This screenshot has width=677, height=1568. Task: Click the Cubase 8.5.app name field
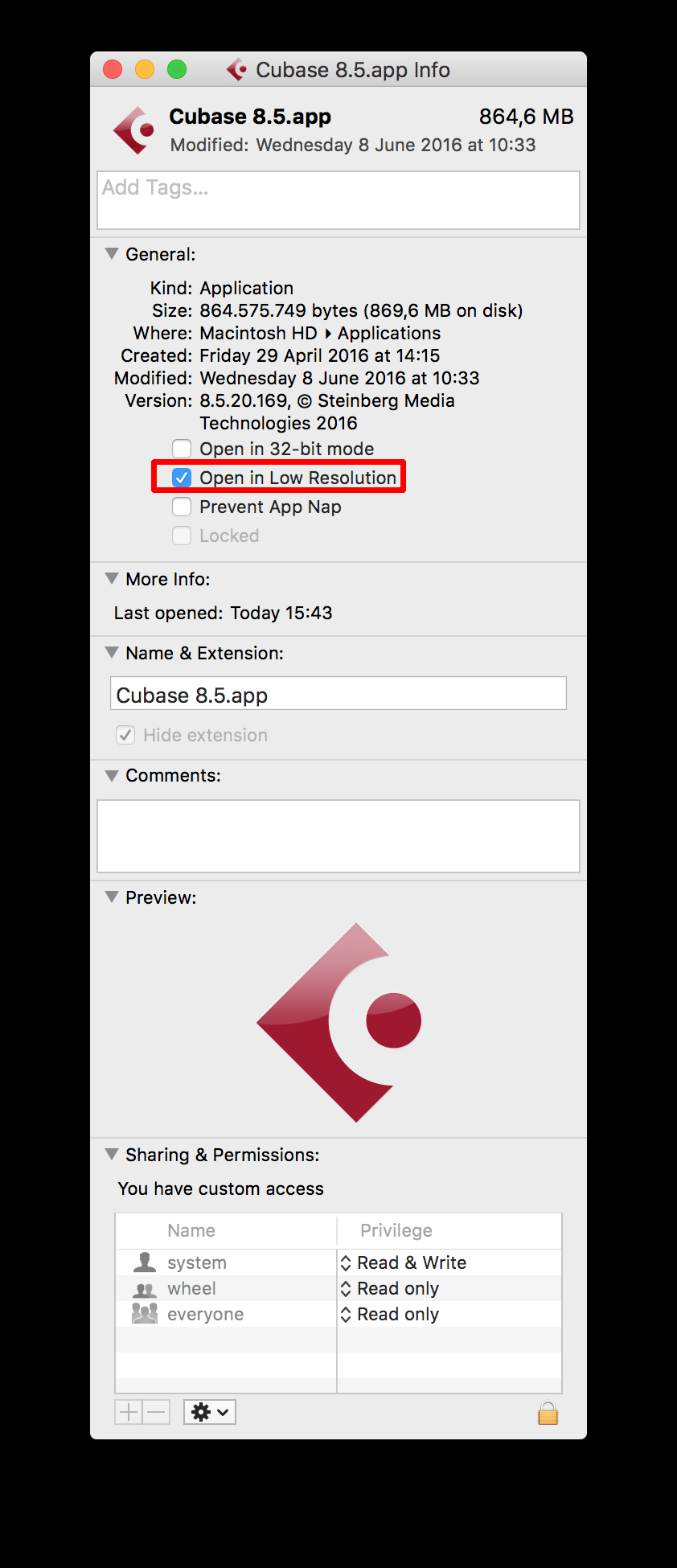(x=338, y=693)
